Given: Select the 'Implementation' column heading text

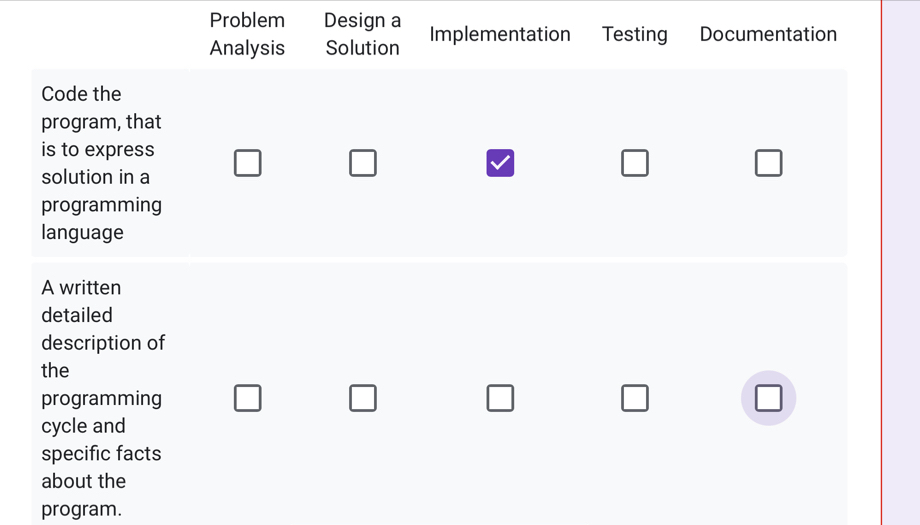Looking at the screenshot, I should click(500, 34).
